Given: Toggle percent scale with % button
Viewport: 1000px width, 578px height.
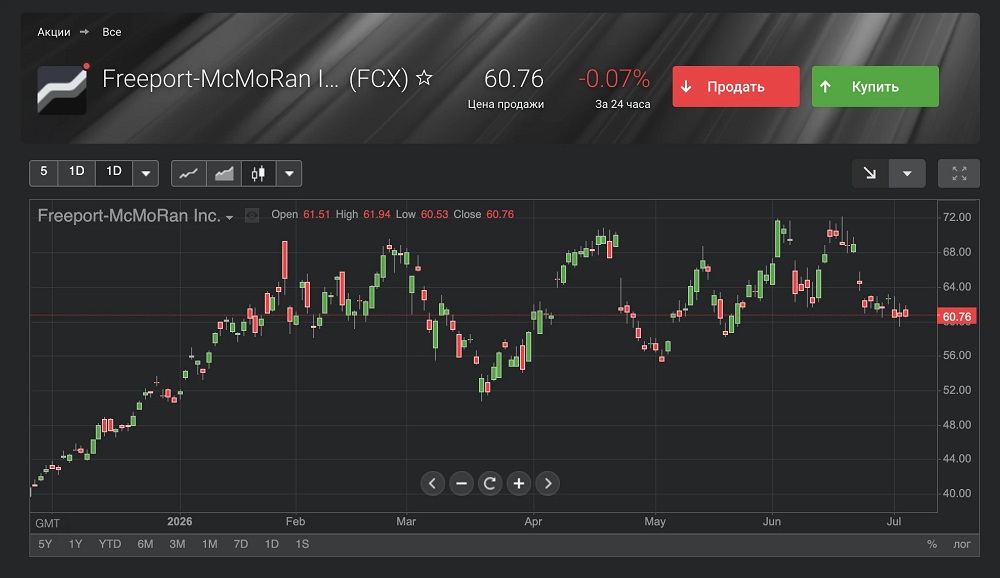Looking at the screenshot, I should click(x=932, y=544).
